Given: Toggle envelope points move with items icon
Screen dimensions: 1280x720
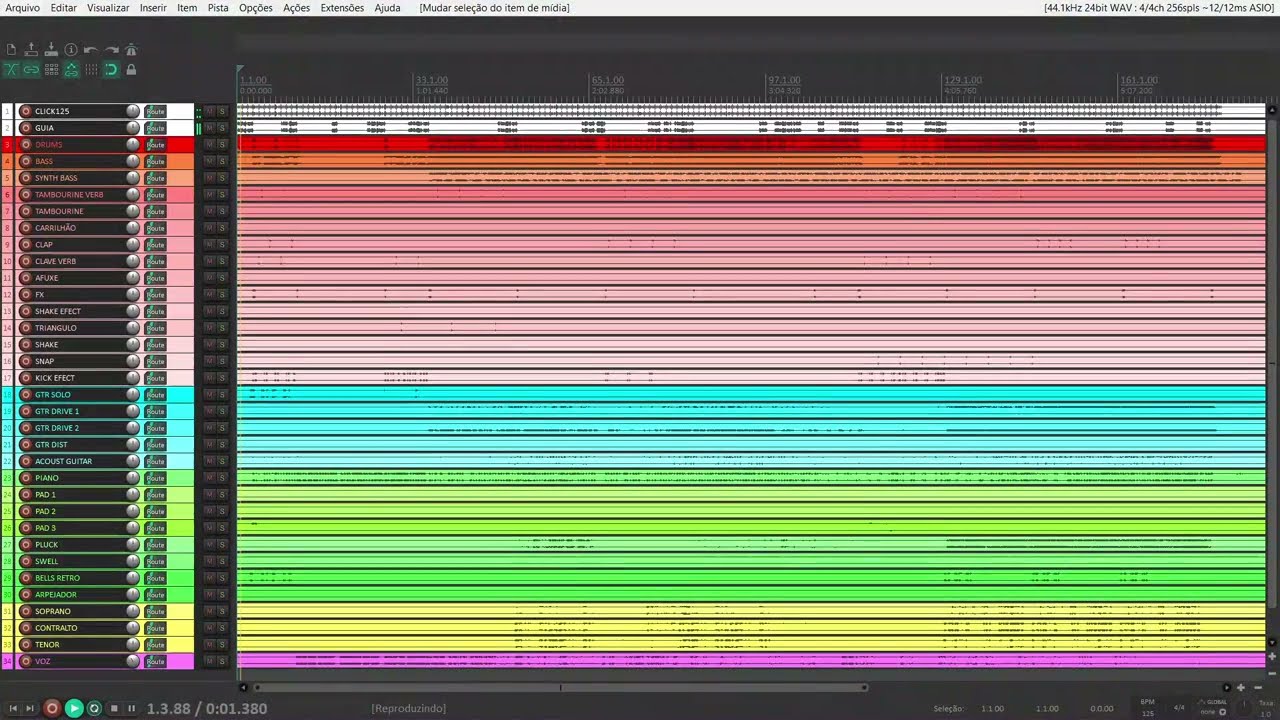Looking at the screenshot, I should click(x=71, y=70).
